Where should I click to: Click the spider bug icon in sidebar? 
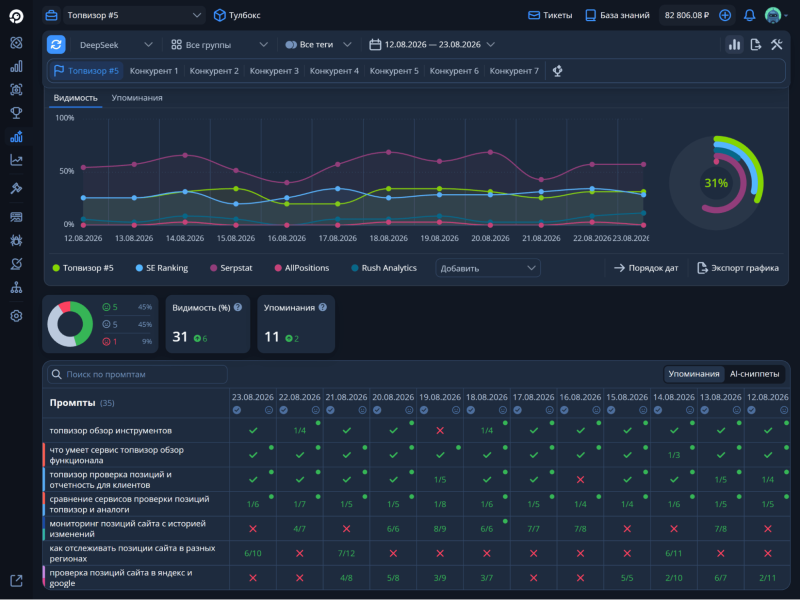click(x=16, y=240)
